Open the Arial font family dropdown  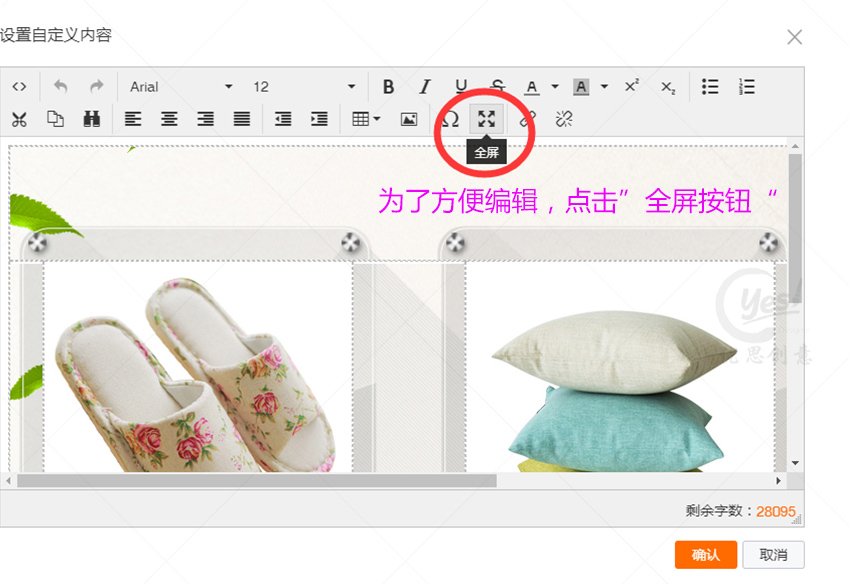[x=180, y=87]
